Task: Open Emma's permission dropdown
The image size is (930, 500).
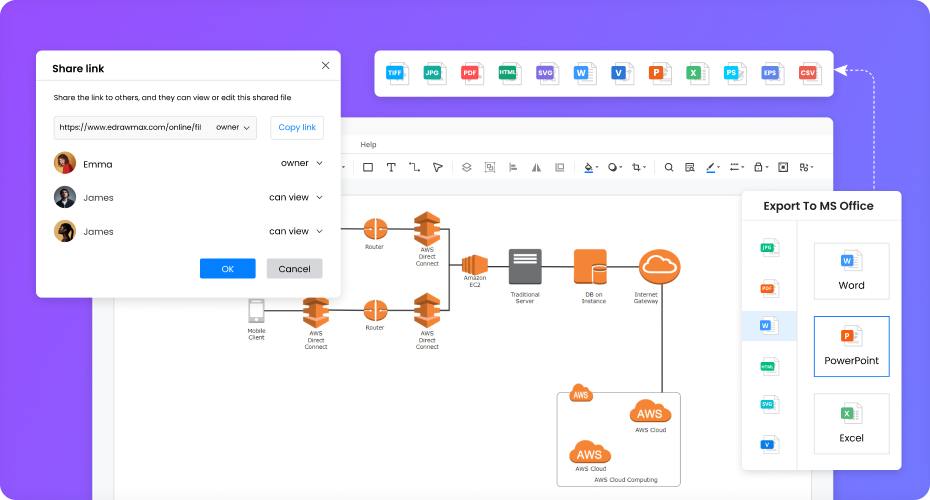Action: pyautogui.click(x=301, y=163)
